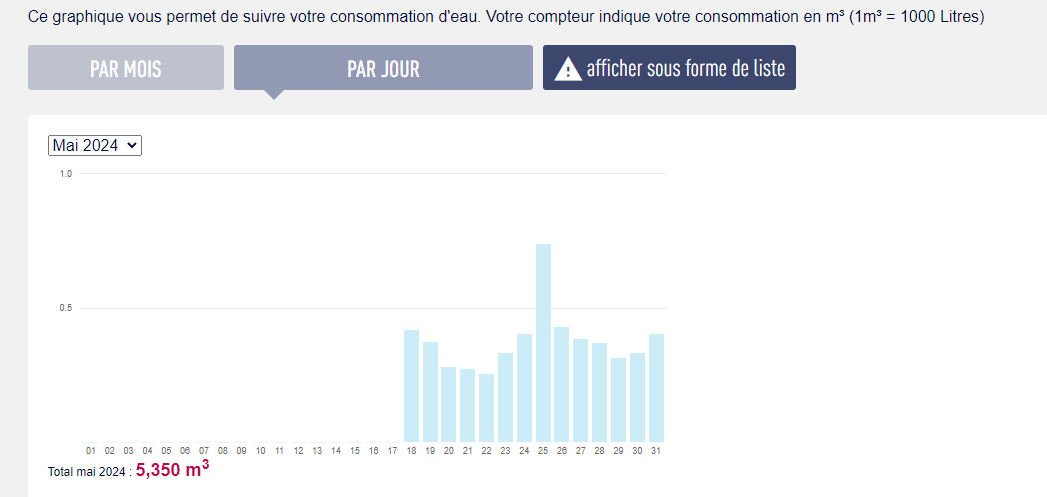The image size is (1047, 497).
Task: Click the warning triangle icon
Action: pyautogui.click(x=568, y=69)
